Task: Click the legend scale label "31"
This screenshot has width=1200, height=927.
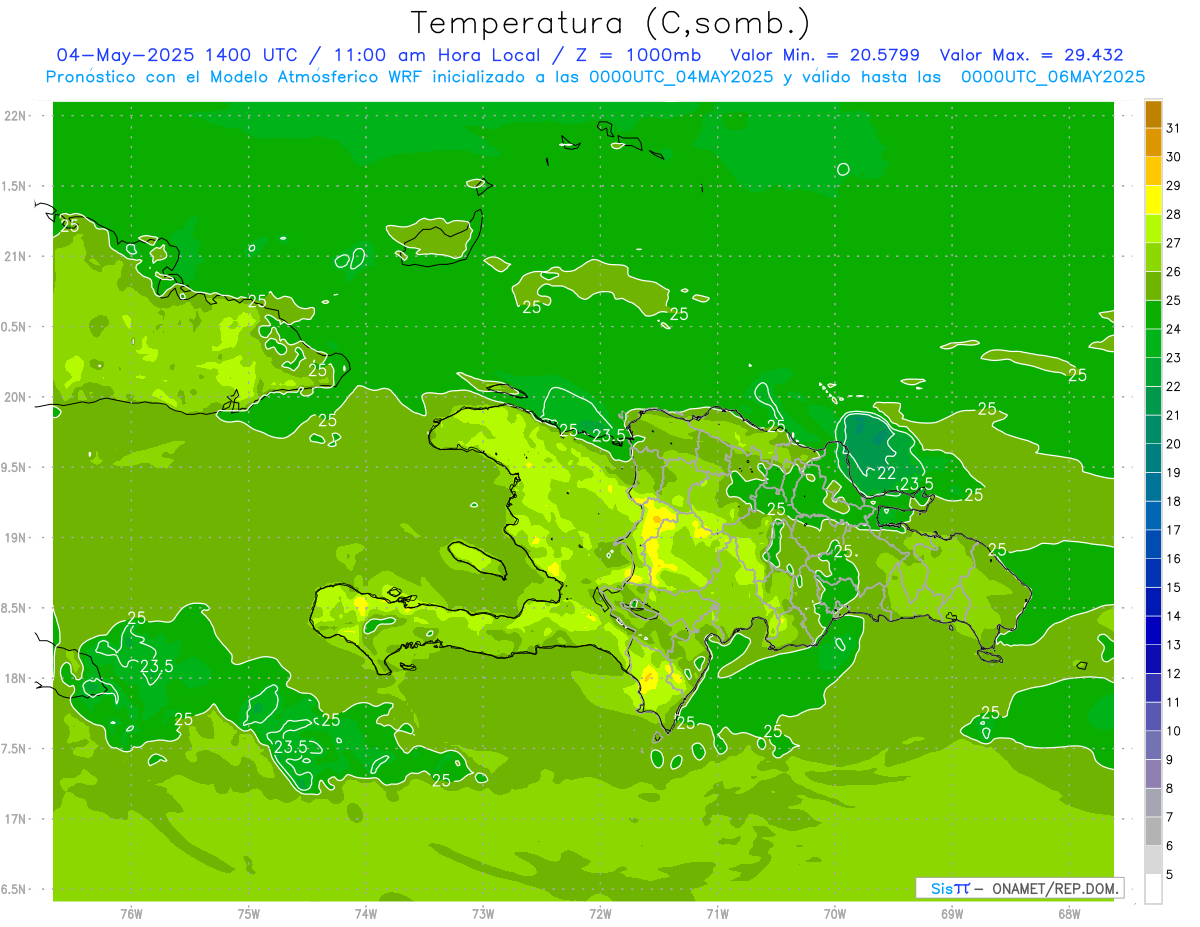Action: [x=1174, y=127]
